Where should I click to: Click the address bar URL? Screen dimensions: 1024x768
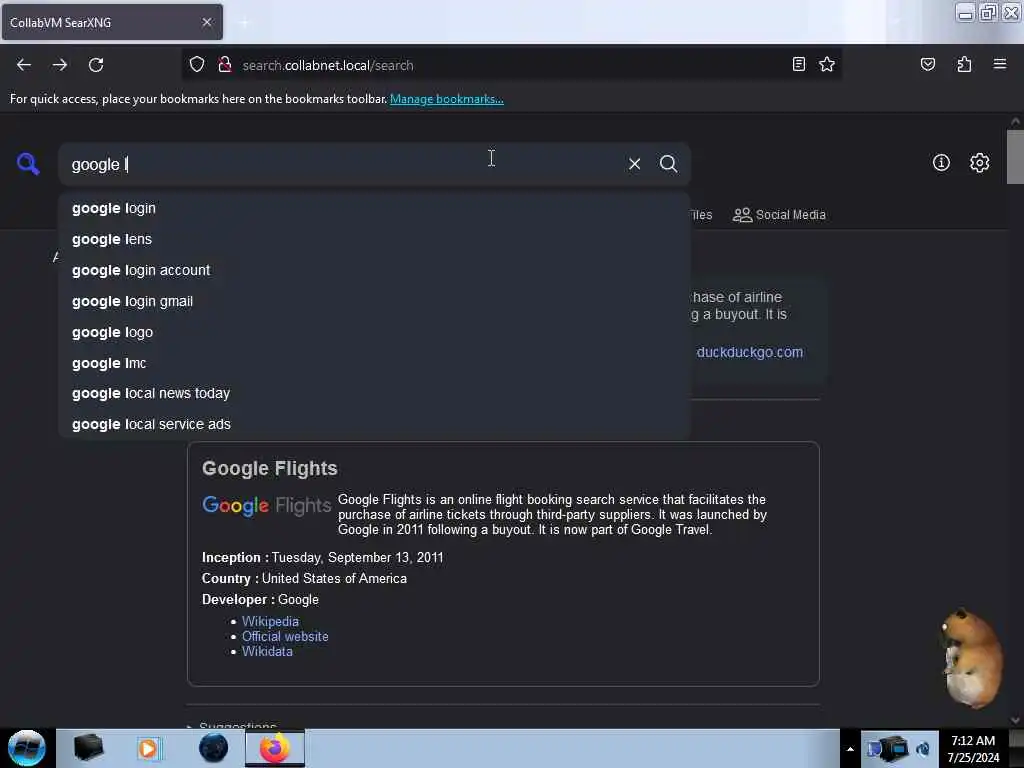click(x=327, y=65)
